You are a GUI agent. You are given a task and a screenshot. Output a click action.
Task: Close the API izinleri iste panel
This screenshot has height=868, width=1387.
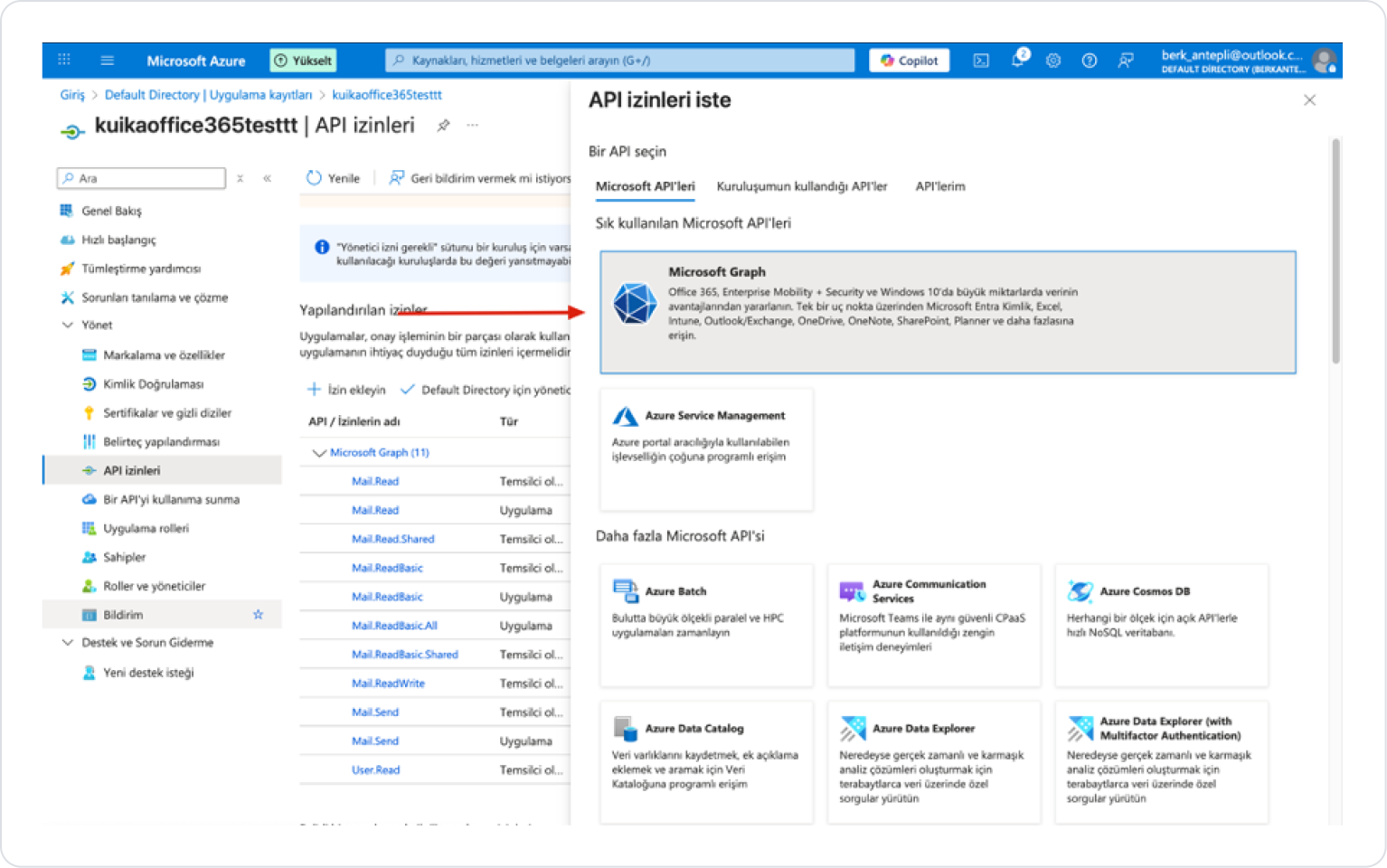point(1309,100)
